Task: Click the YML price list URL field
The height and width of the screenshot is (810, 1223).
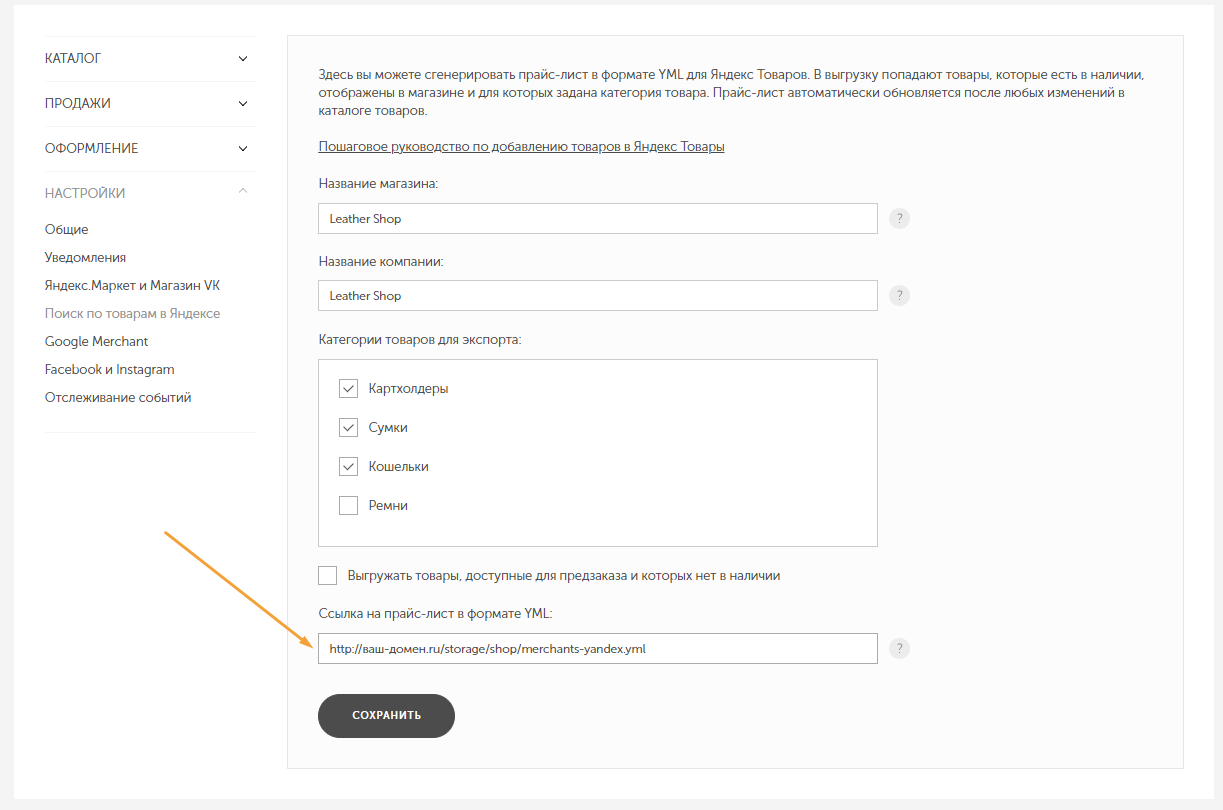Action: coord(598,649)
